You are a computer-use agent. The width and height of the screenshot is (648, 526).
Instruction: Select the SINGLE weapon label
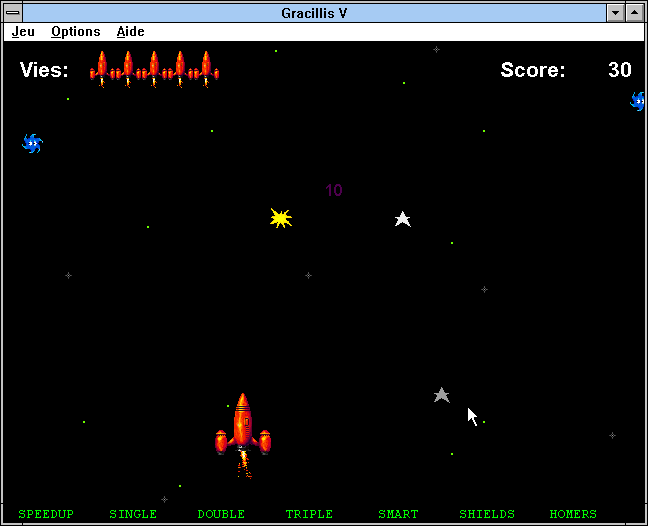[x=133, y=514]
